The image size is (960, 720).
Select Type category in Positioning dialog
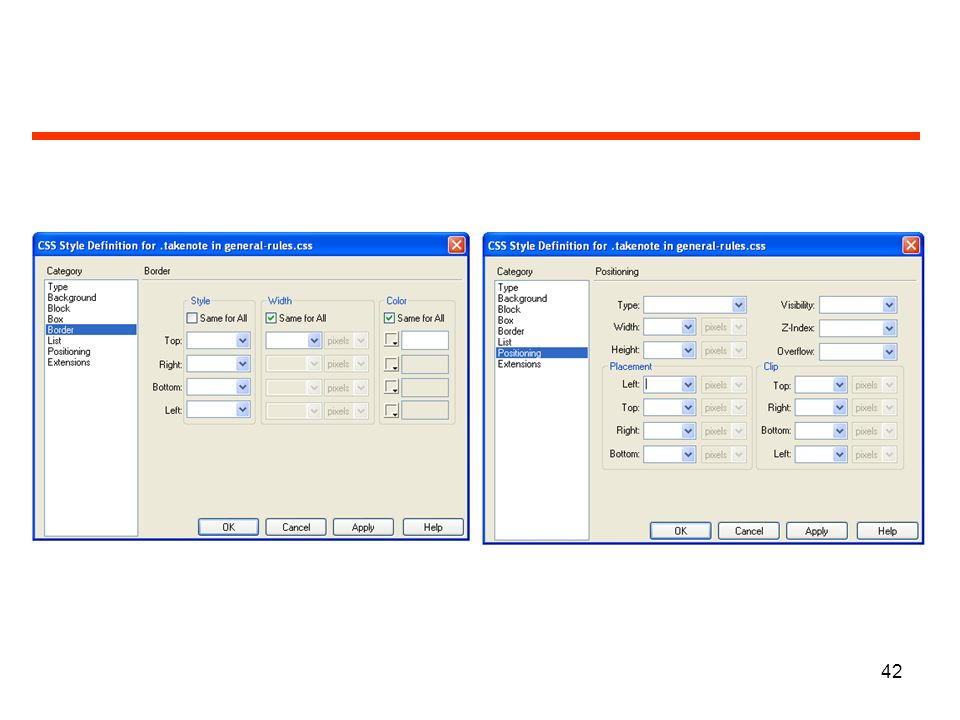508,287
